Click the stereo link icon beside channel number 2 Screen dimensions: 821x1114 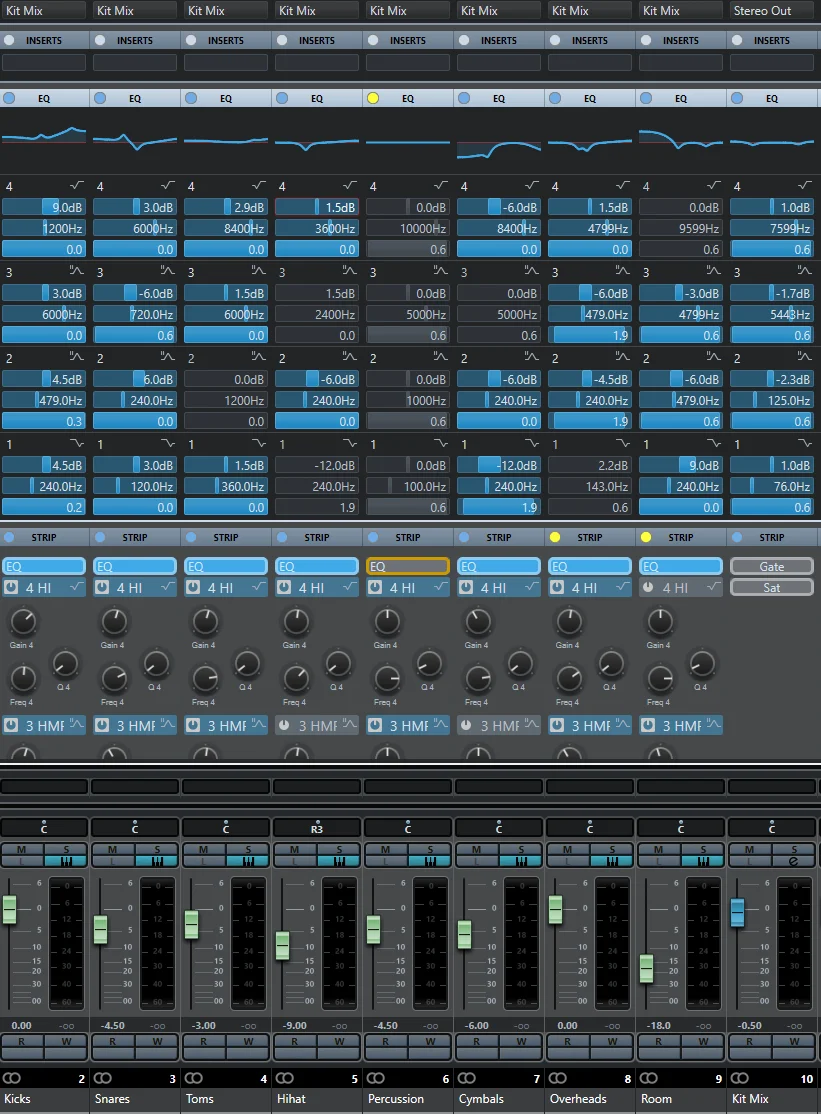[11, 1078]
